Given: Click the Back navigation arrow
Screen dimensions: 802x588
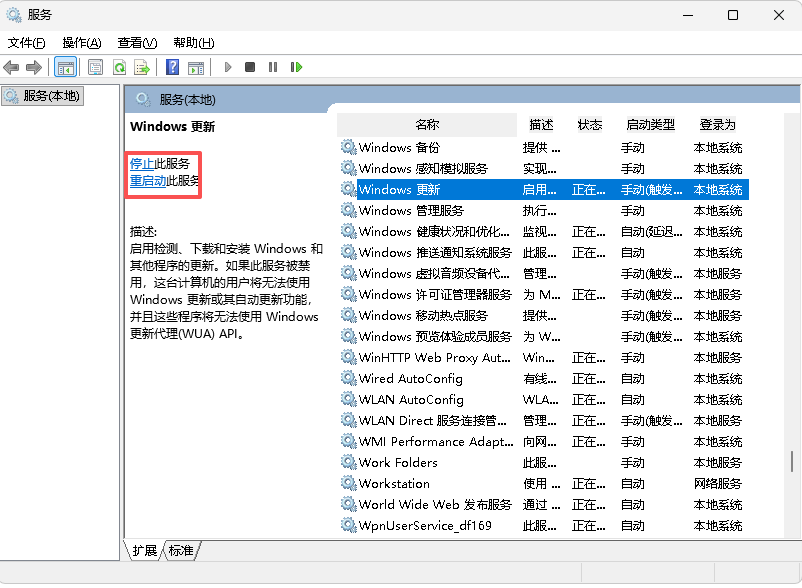Looking at the screenshot, I should [11, 66].
